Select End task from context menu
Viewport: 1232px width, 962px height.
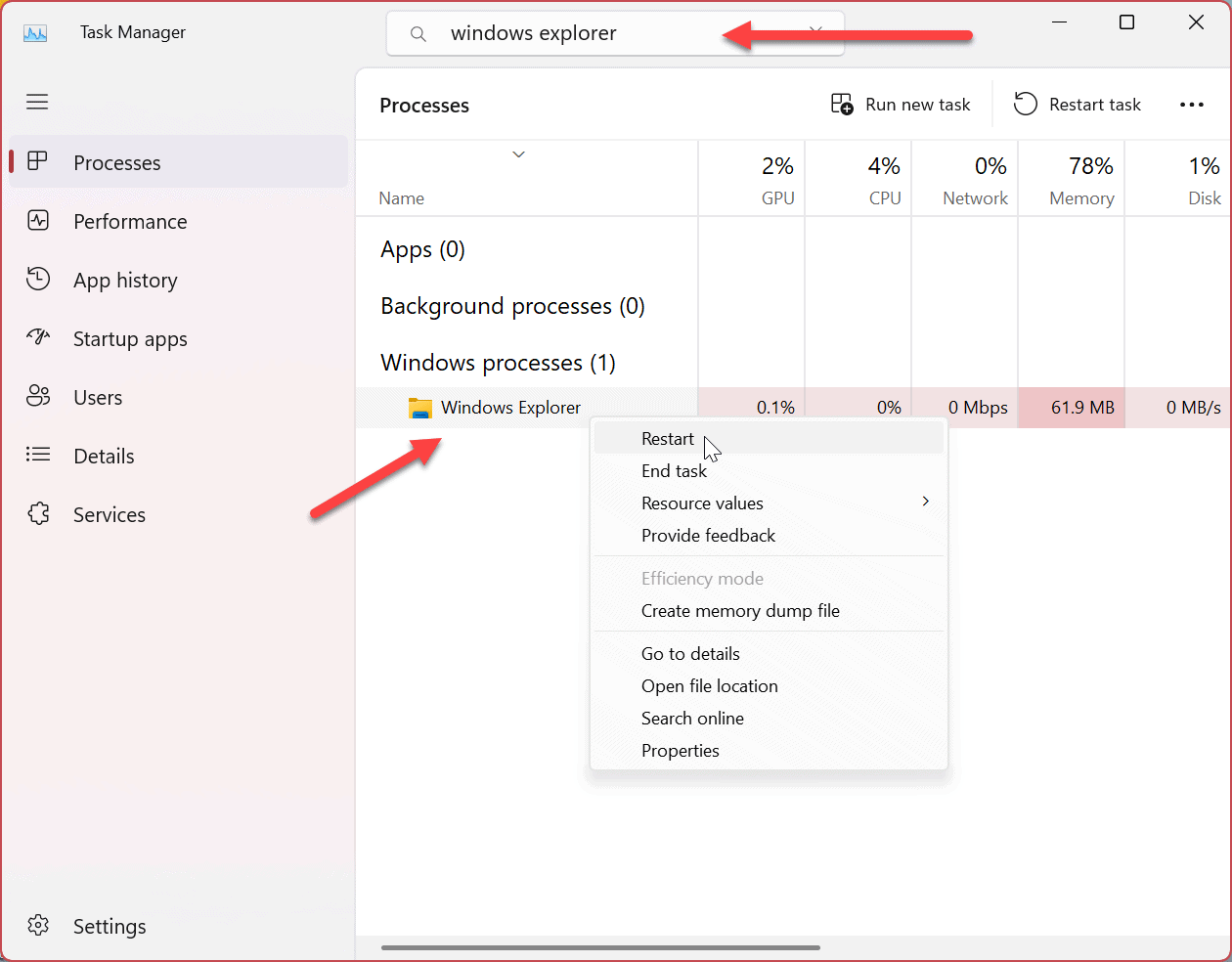[674, 471]
